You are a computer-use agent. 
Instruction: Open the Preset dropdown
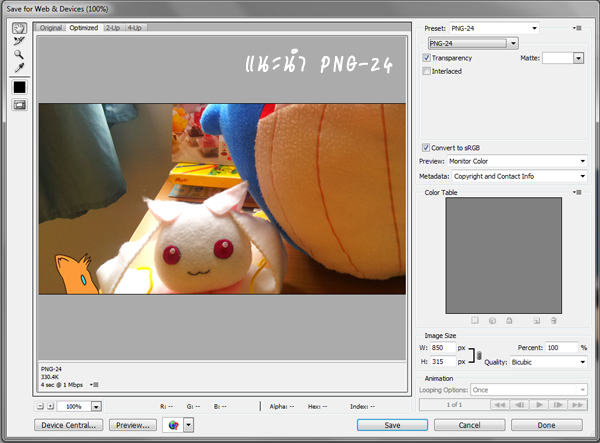coord(494,28)
